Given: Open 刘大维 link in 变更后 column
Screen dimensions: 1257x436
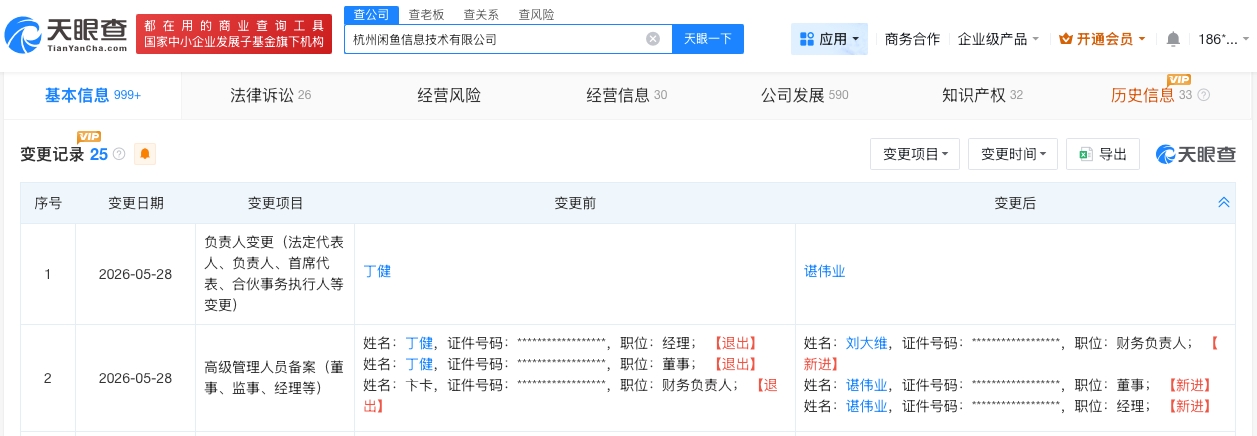Looking at the screenshot, I should tap(867, 343).
